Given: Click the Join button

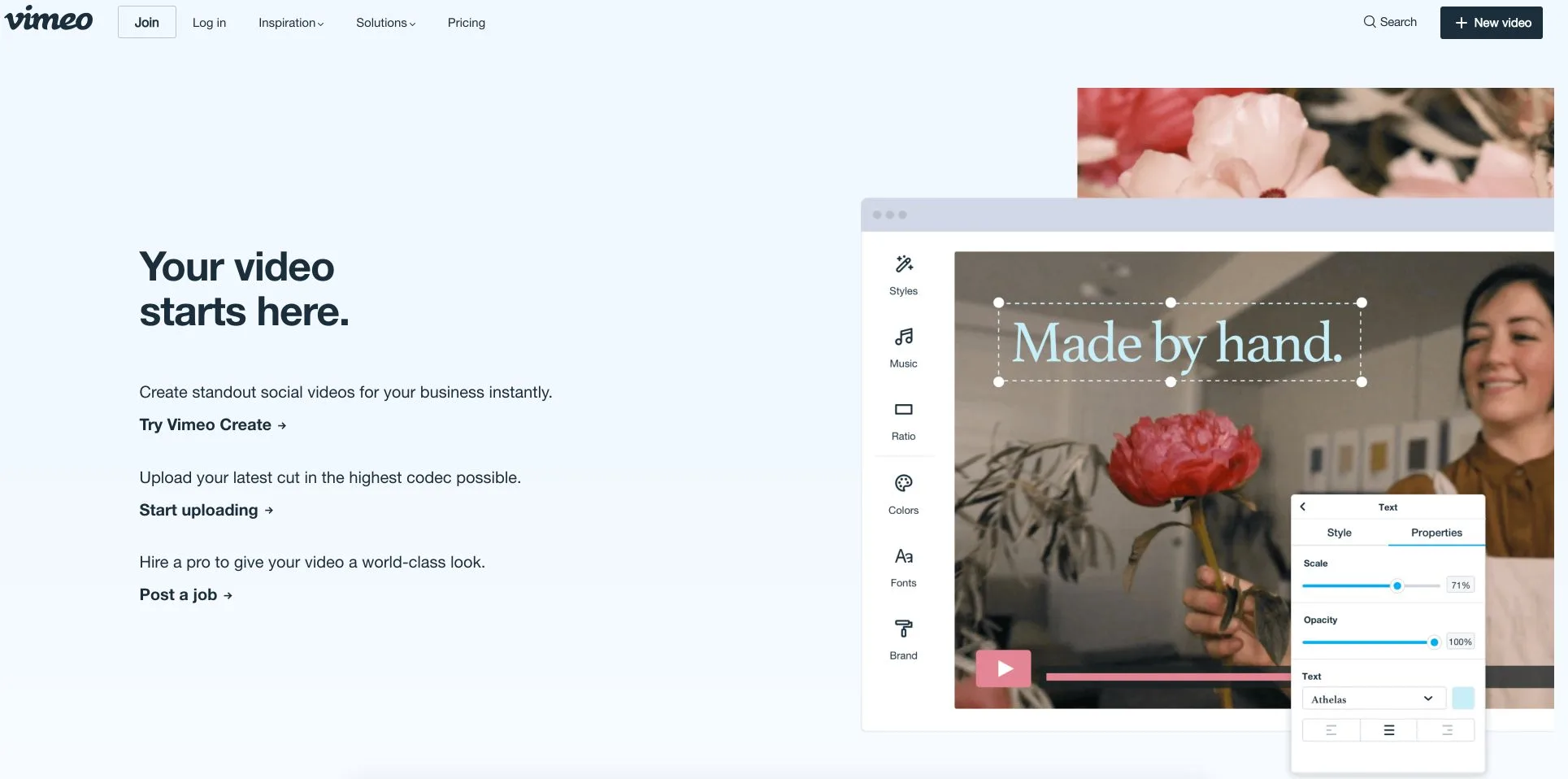Looking at the screenshot, I should pyautogui.click(x=147, y=22).
